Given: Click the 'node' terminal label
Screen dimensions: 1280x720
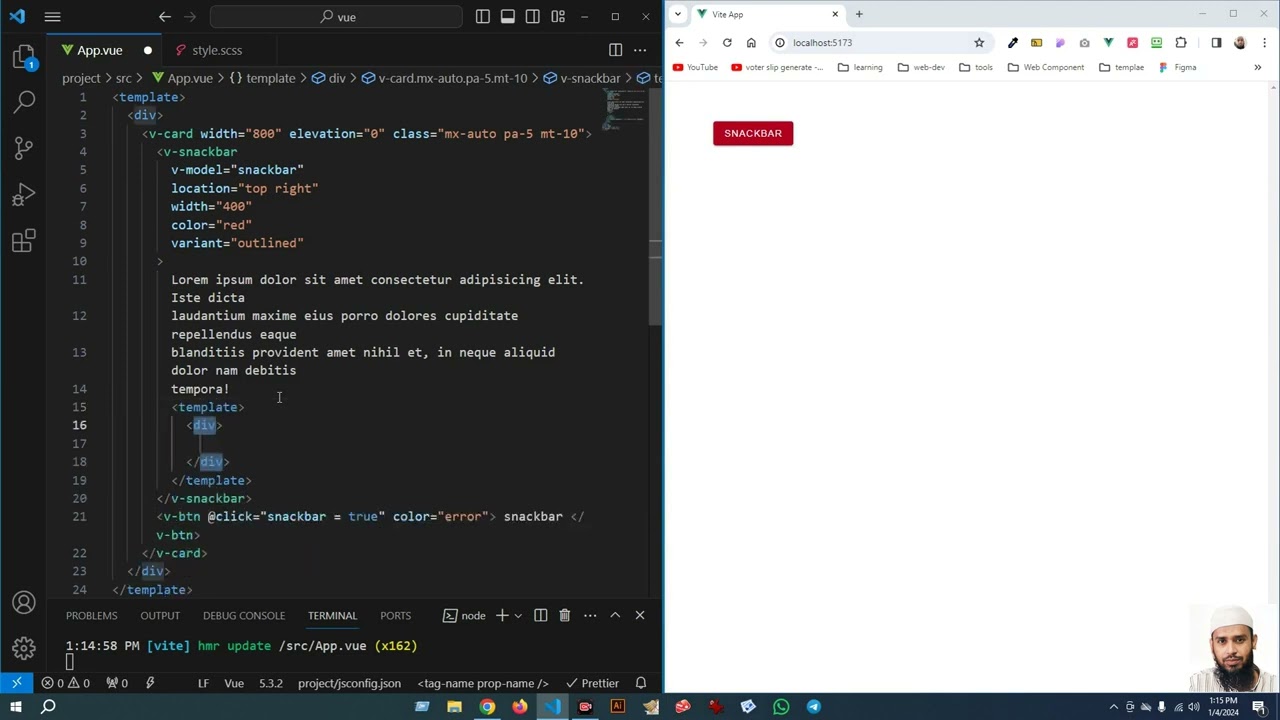Looking at the screenshot, I should pyautogui.click(x=465, y=616).
